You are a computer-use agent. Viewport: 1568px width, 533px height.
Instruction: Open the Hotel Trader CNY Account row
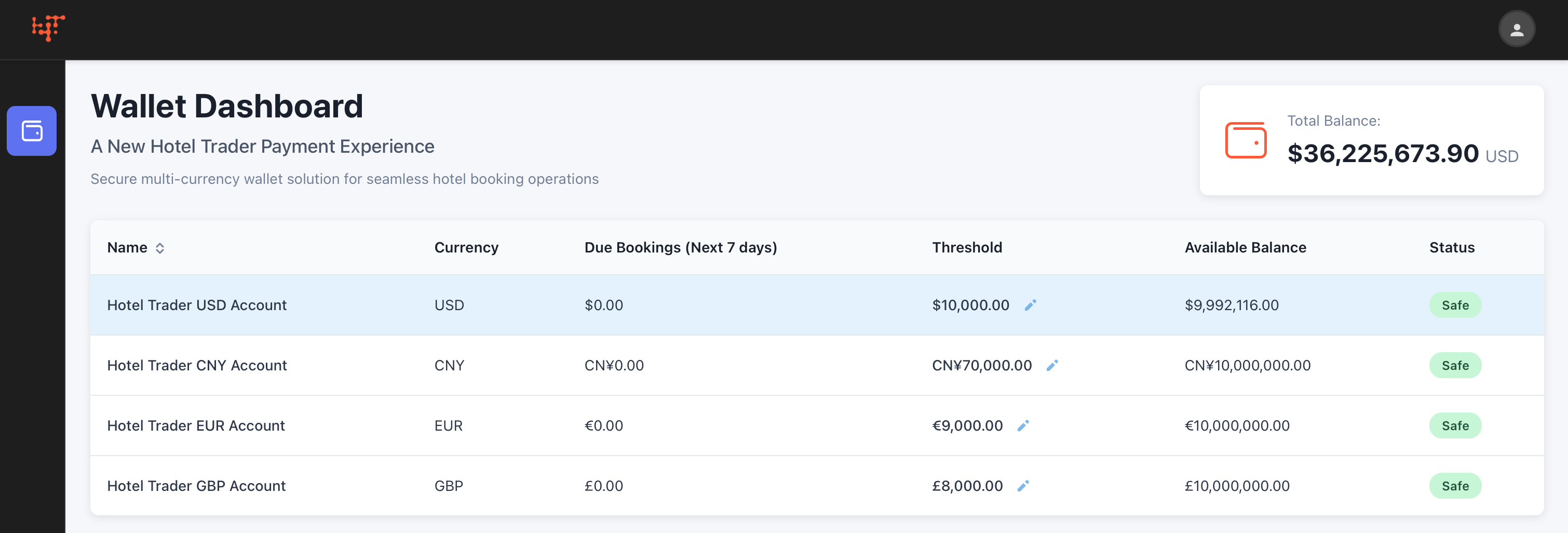[197, 366]
